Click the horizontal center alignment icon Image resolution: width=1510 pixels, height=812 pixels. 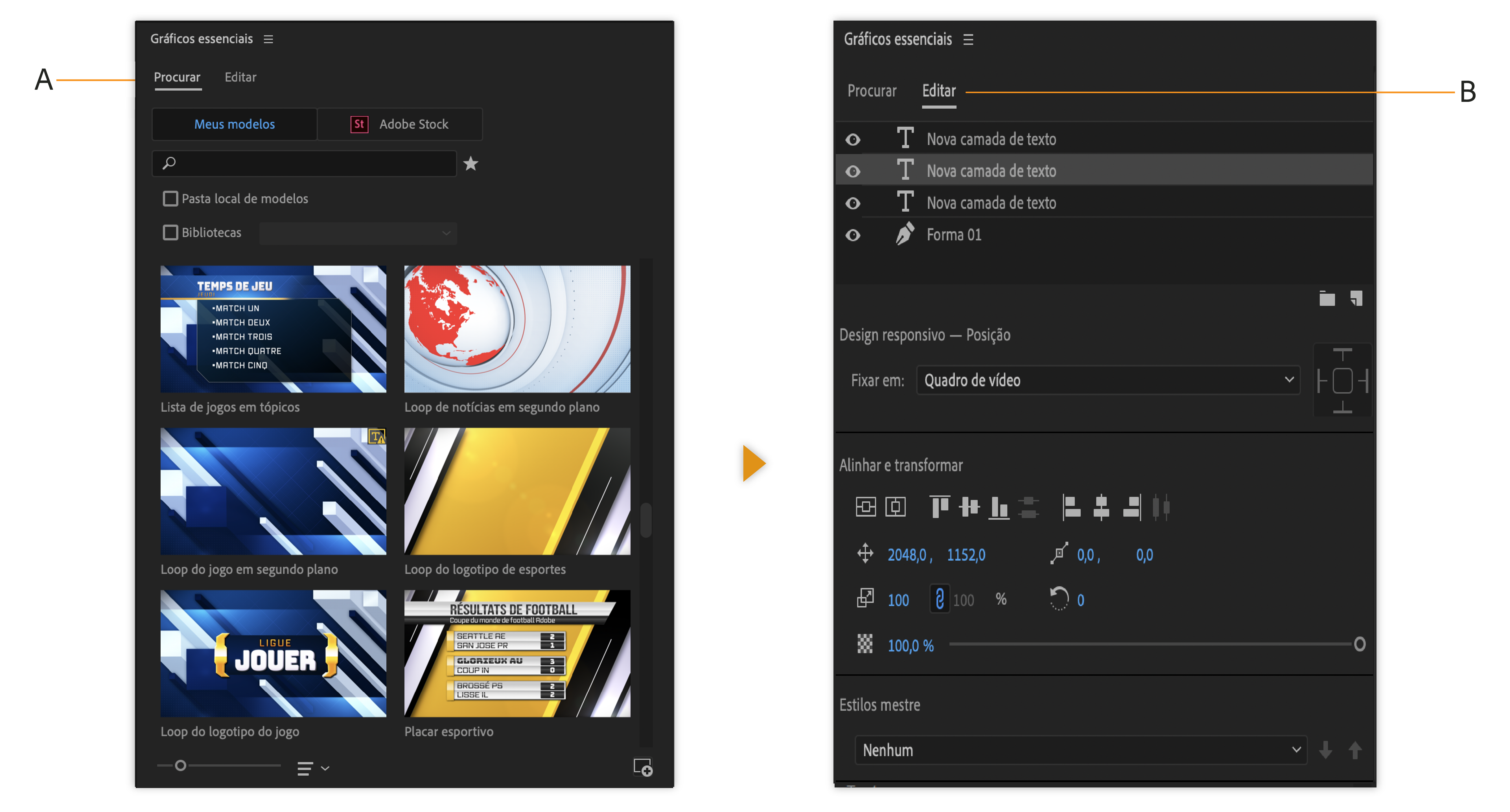coord(1101,506)
